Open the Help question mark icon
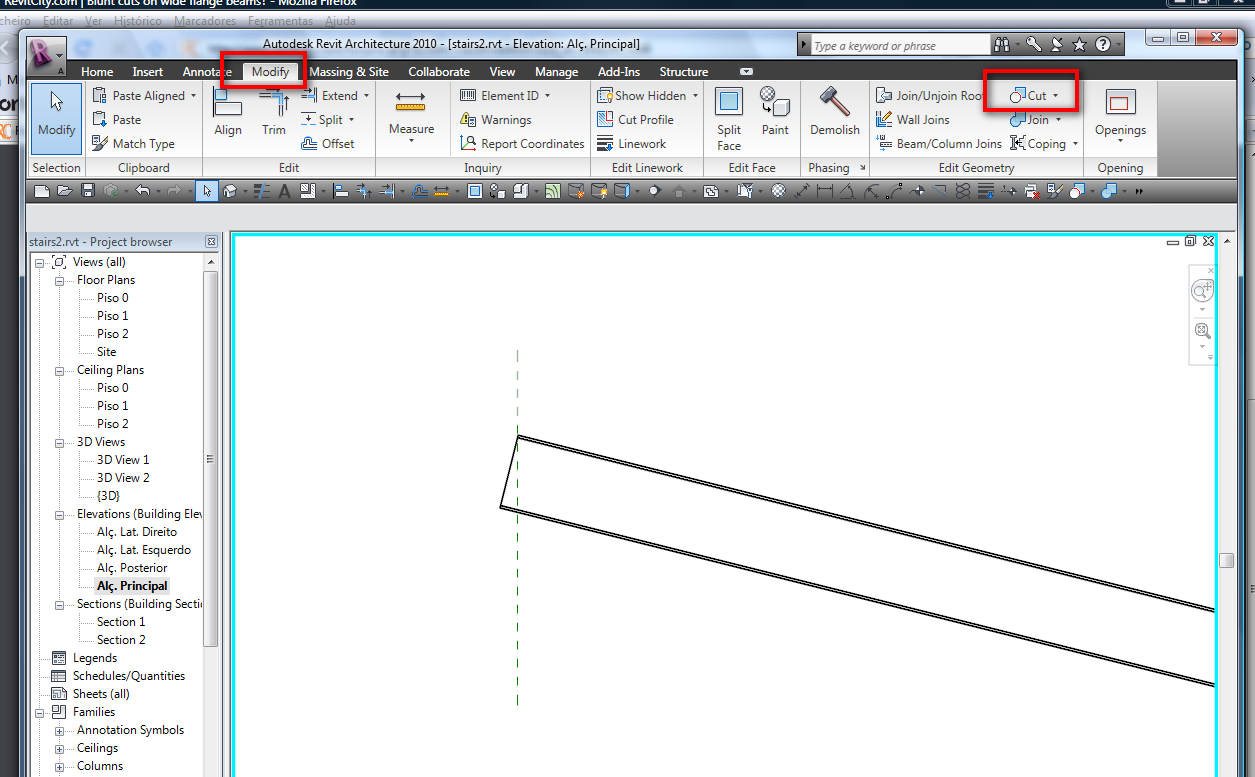The image size is (1255, 777). (x=1102, y=45)
